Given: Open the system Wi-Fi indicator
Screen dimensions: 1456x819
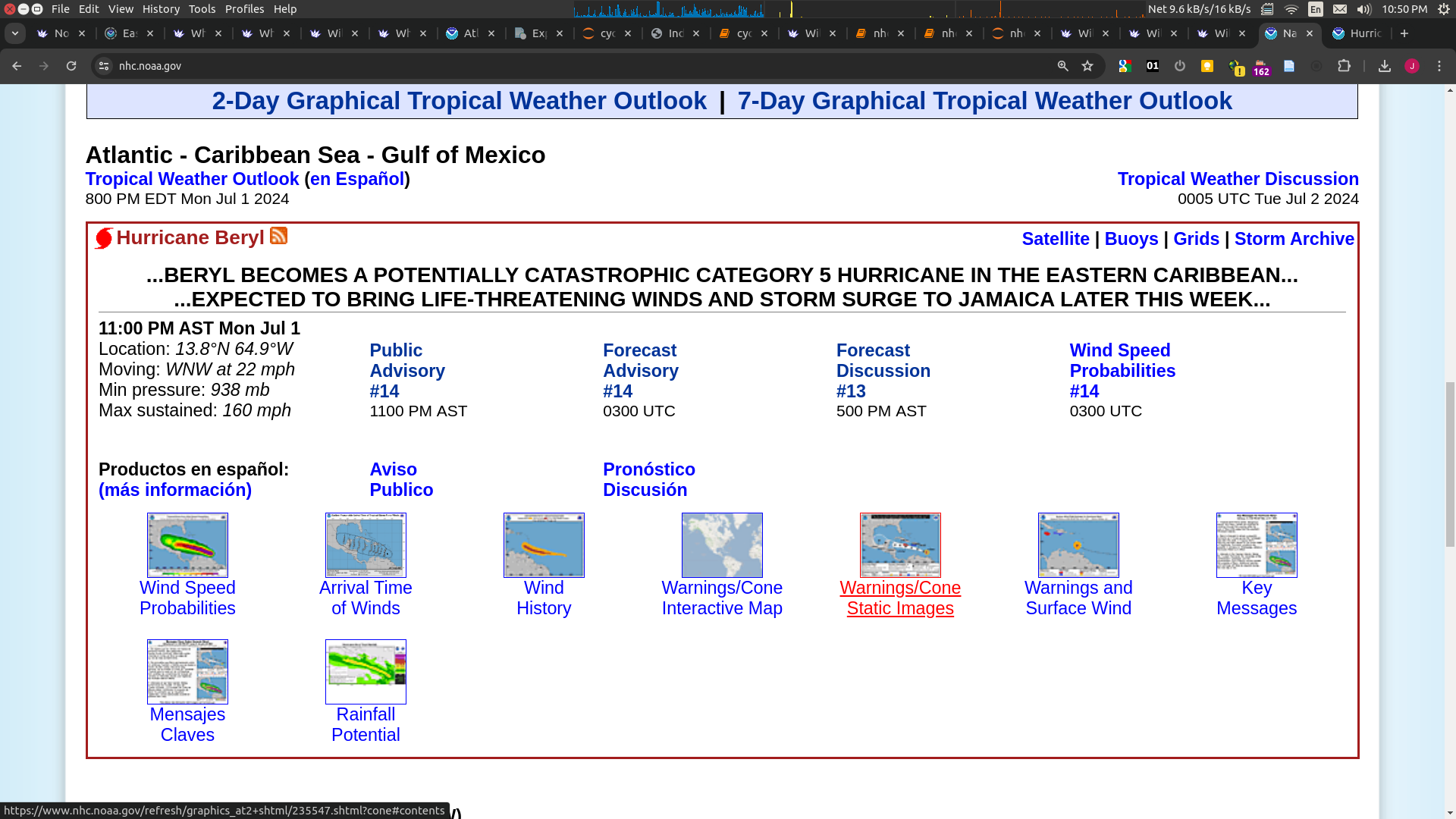Looking at the screenshot, I should pos(1291,9).
